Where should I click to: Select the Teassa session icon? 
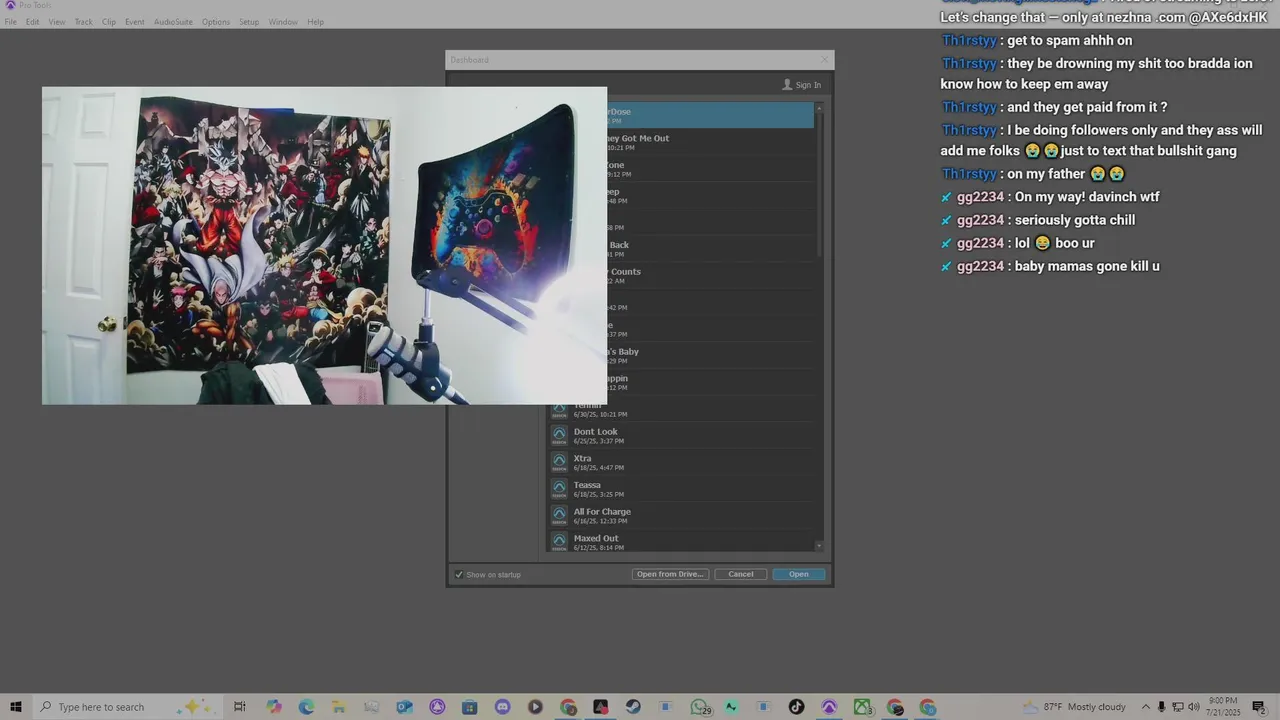(x=559, y=489)
